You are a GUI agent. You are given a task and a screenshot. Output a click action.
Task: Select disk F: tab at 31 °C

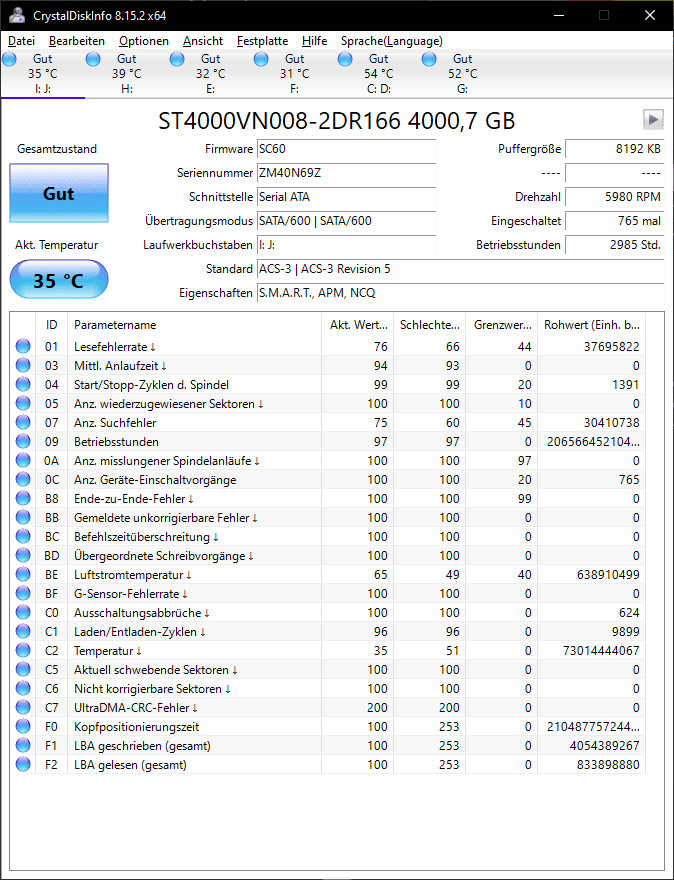(x=295, y=74)
